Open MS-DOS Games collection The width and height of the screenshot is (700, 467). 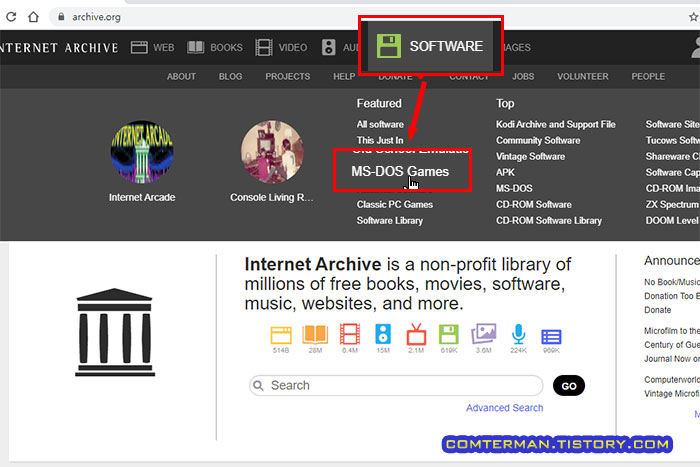pos(400,171)
